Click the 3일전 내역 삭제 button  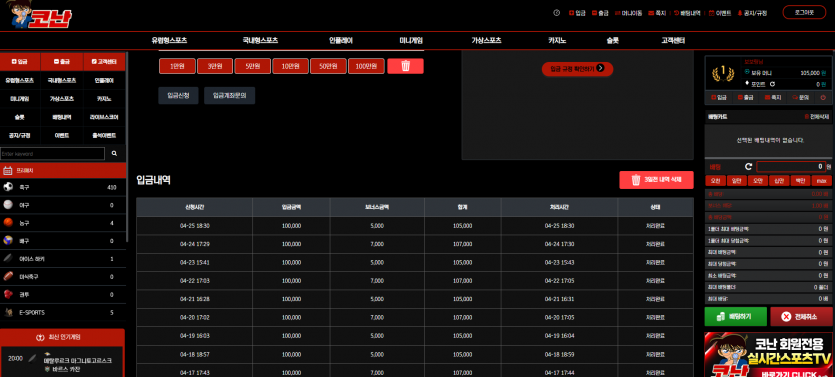656,180
